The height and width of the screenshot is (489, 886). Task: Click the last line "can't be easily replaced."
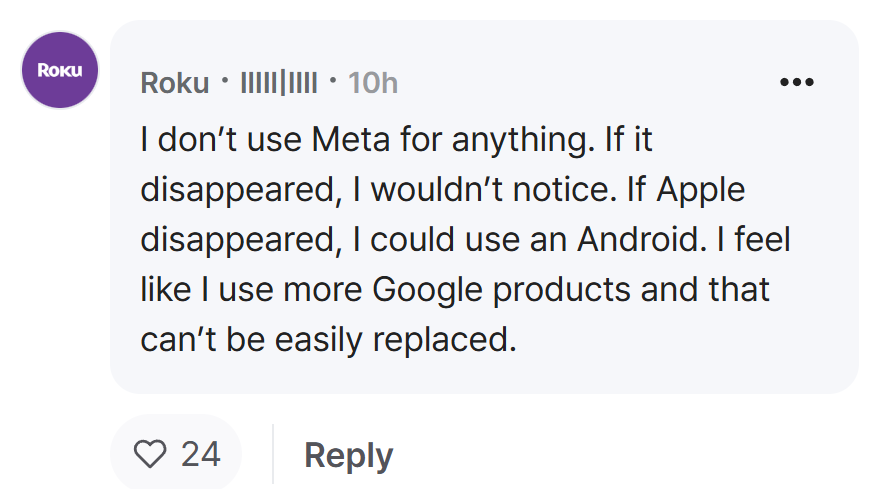coord(328,341)
